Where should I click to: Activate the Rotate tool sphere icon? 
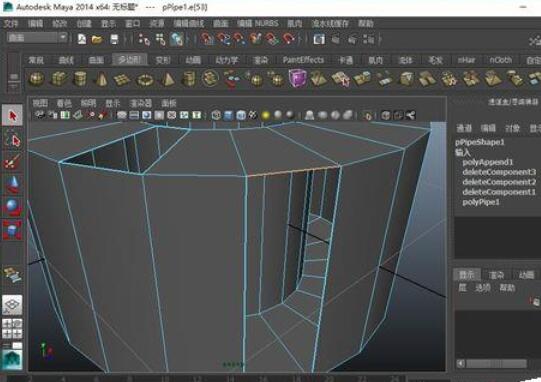(12, 207)
